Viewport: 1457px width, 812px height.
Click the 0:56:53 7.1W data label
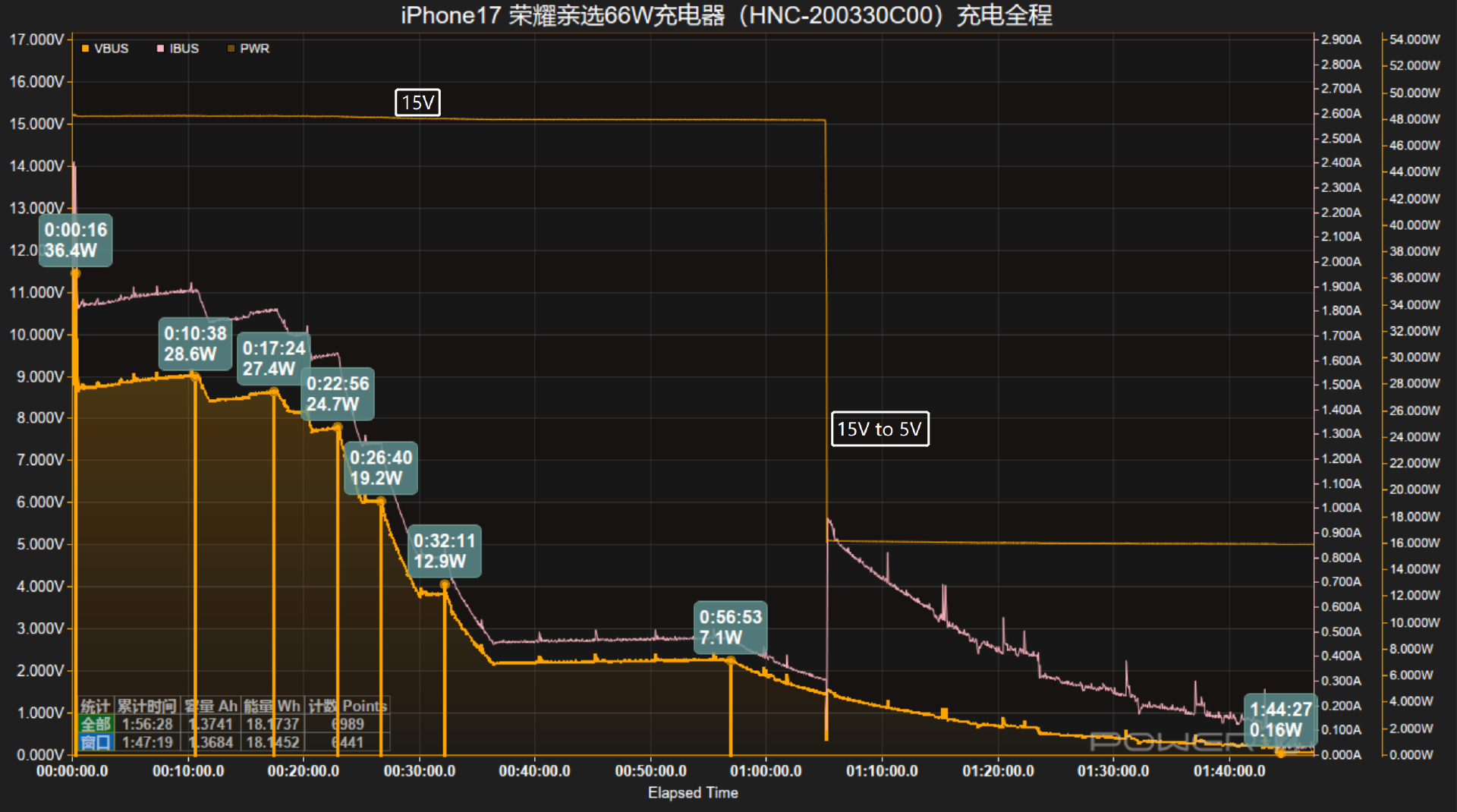pos(730,628)
